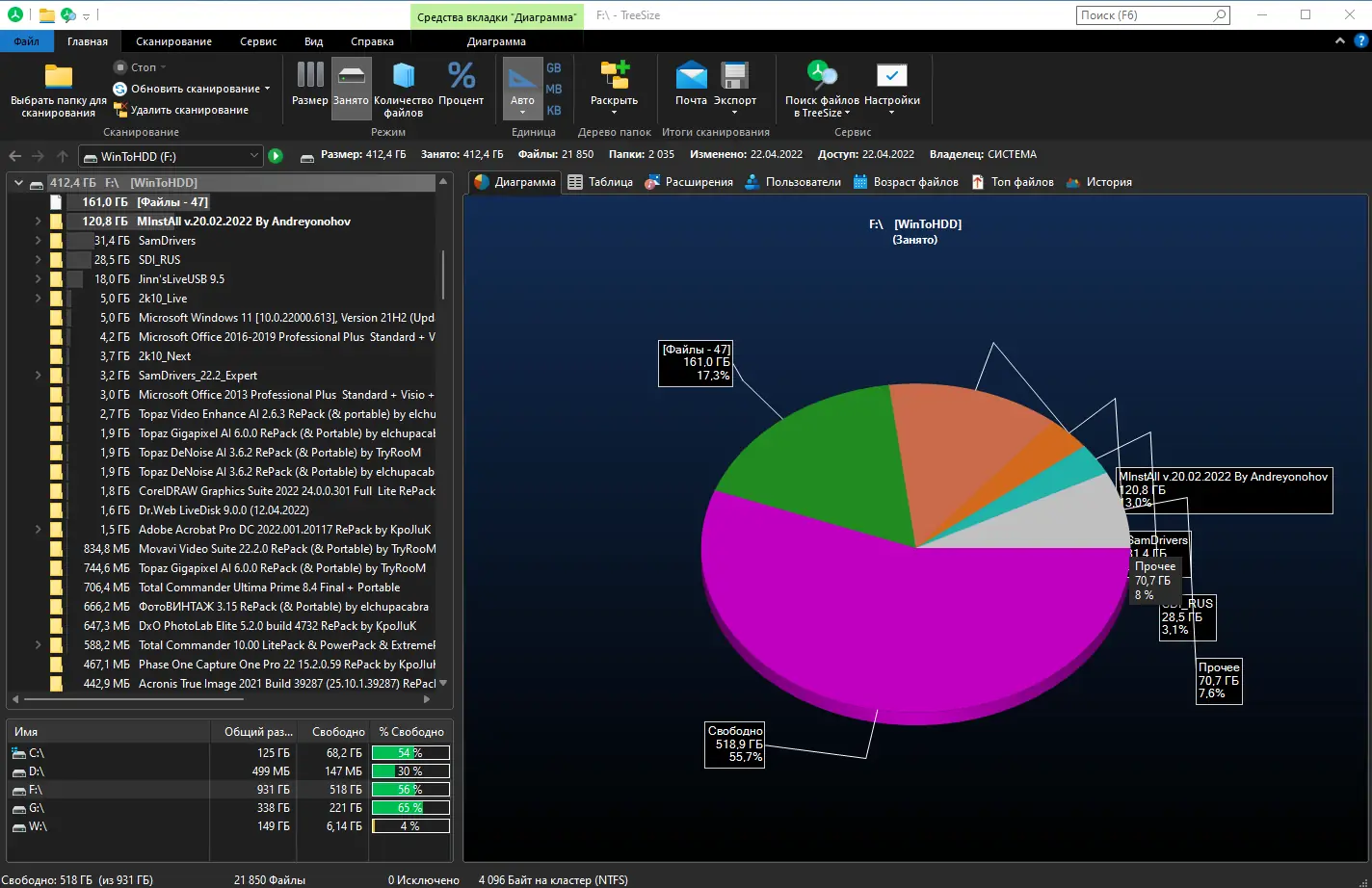Launch Поиск файлов в TreeSize
The width and height of the screenshot is (1372, 888).
coord(822,89)
